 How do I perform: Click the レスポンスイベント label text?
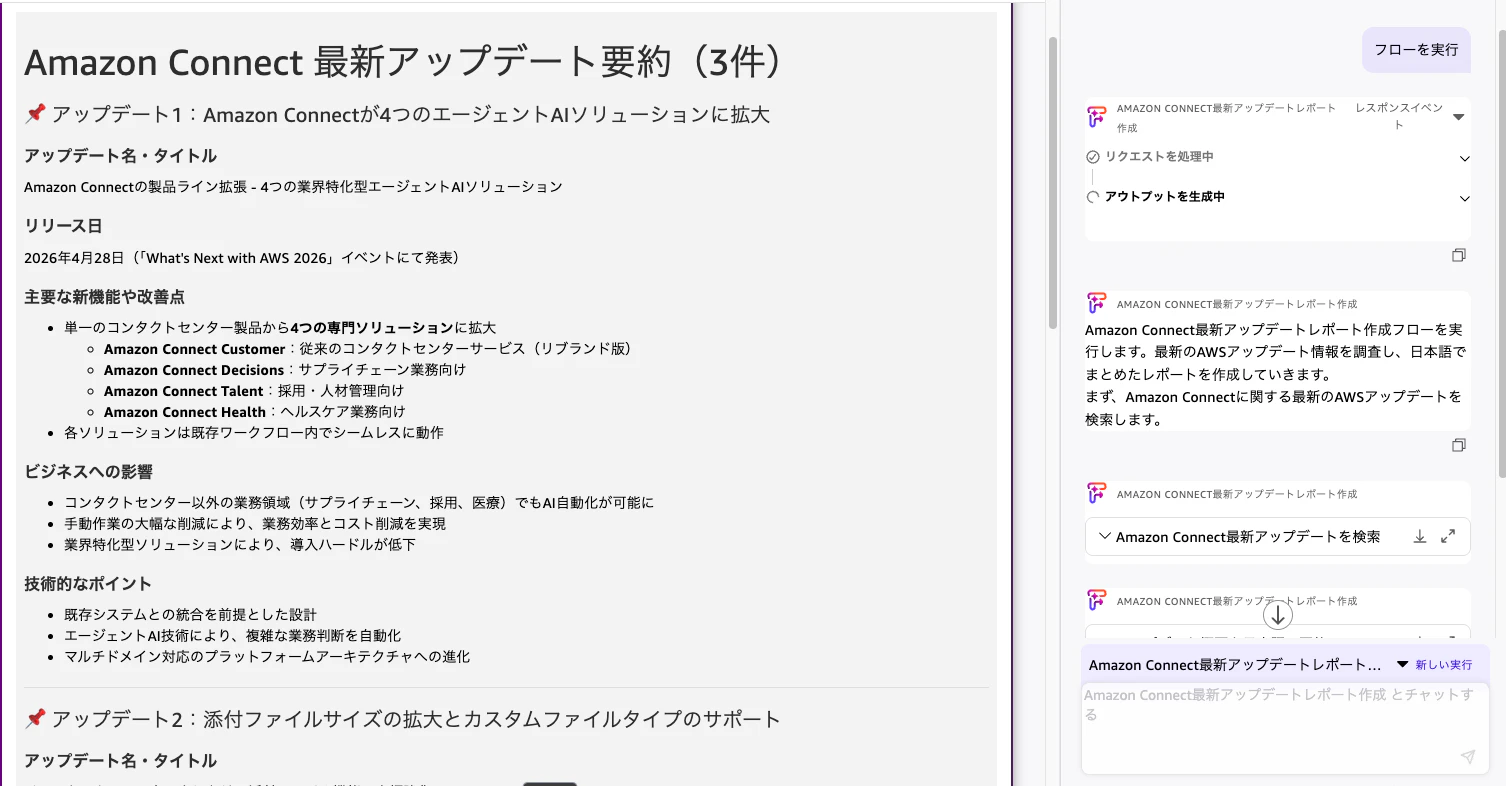pos(1399,116)
